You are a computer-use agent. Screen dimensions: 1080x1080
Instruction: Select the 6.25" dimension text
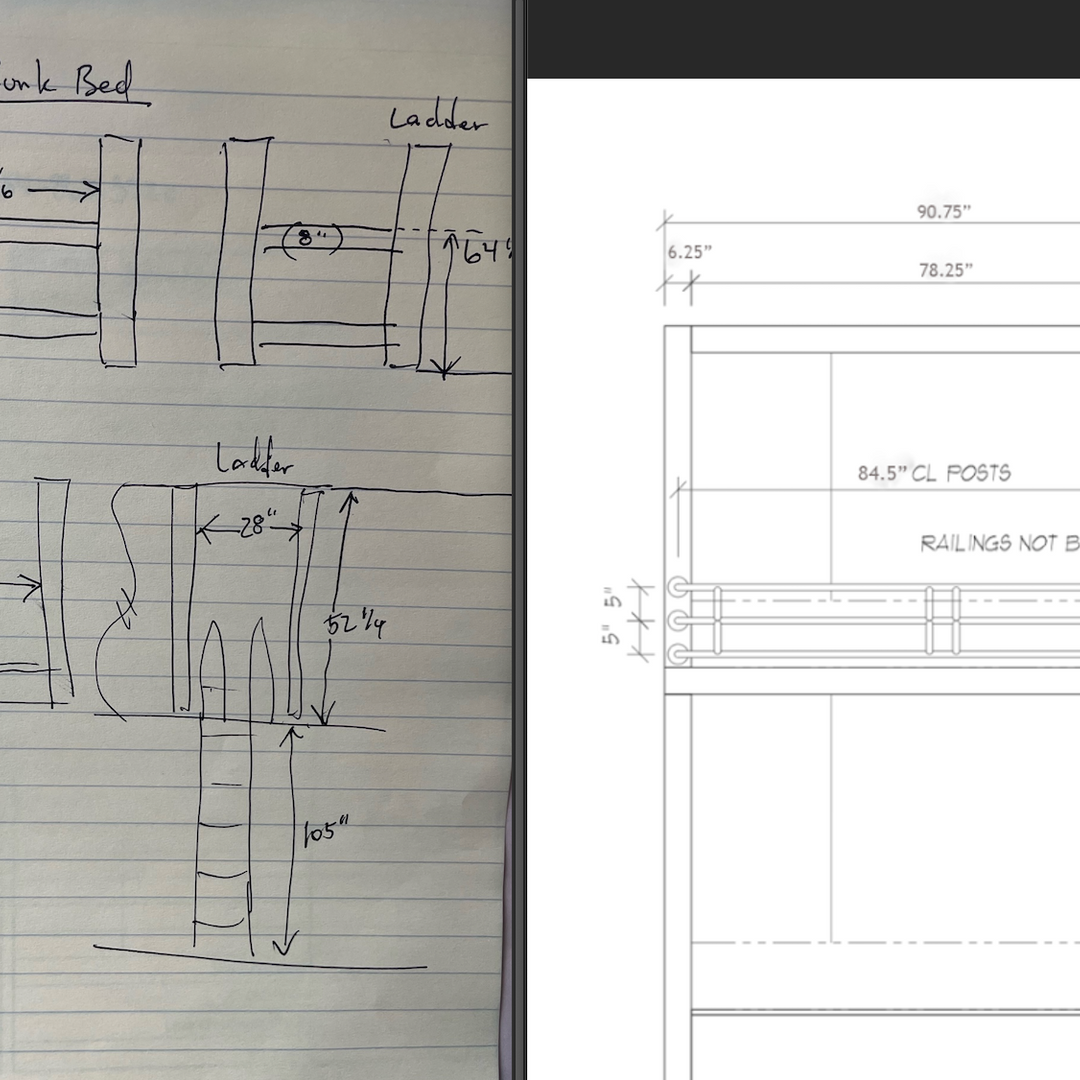coord(688,250)
